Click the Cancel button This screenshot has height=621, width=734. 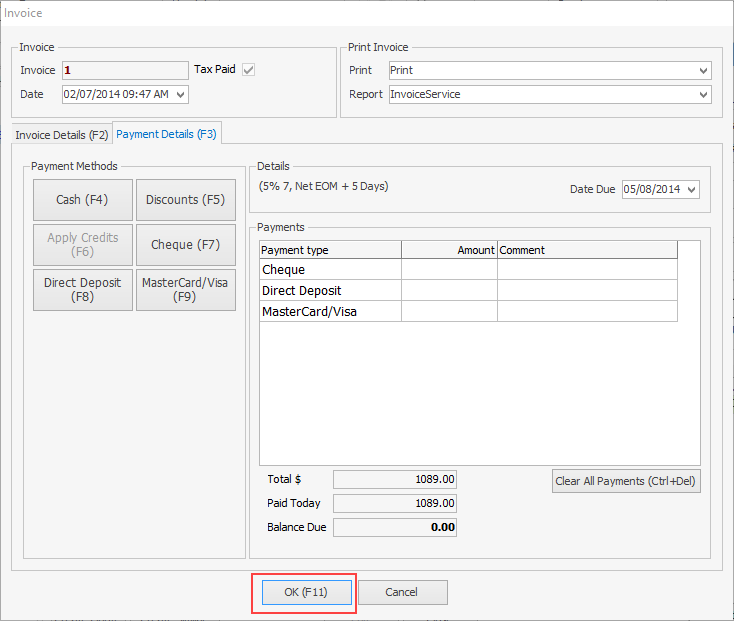click(402, 592)
